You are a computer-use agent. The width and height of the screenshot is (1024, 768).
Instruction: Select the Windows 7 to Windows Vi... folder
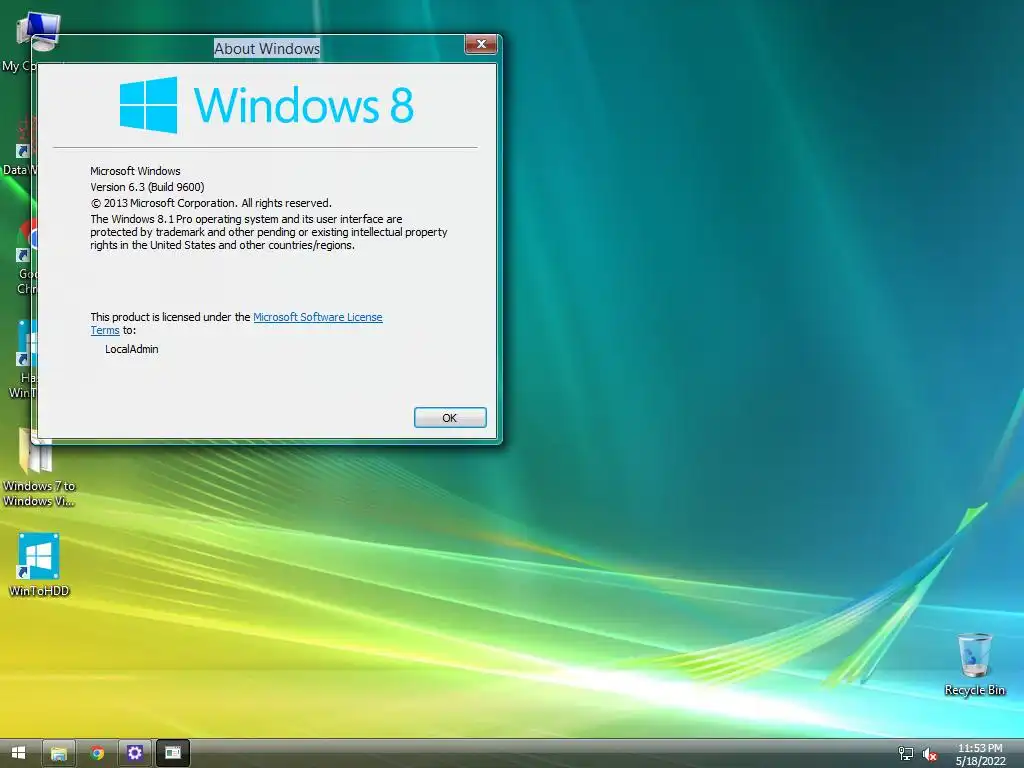click(38, 468)
